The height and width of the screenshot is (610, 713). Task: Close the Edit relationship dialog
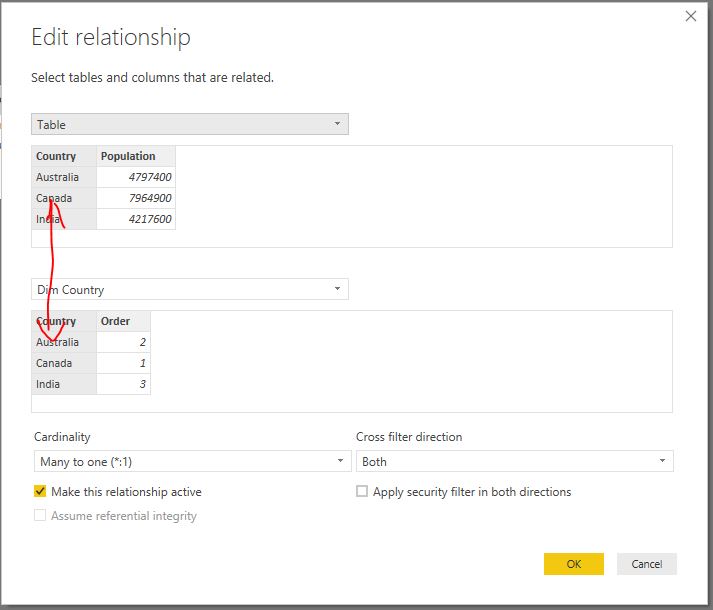691,16
